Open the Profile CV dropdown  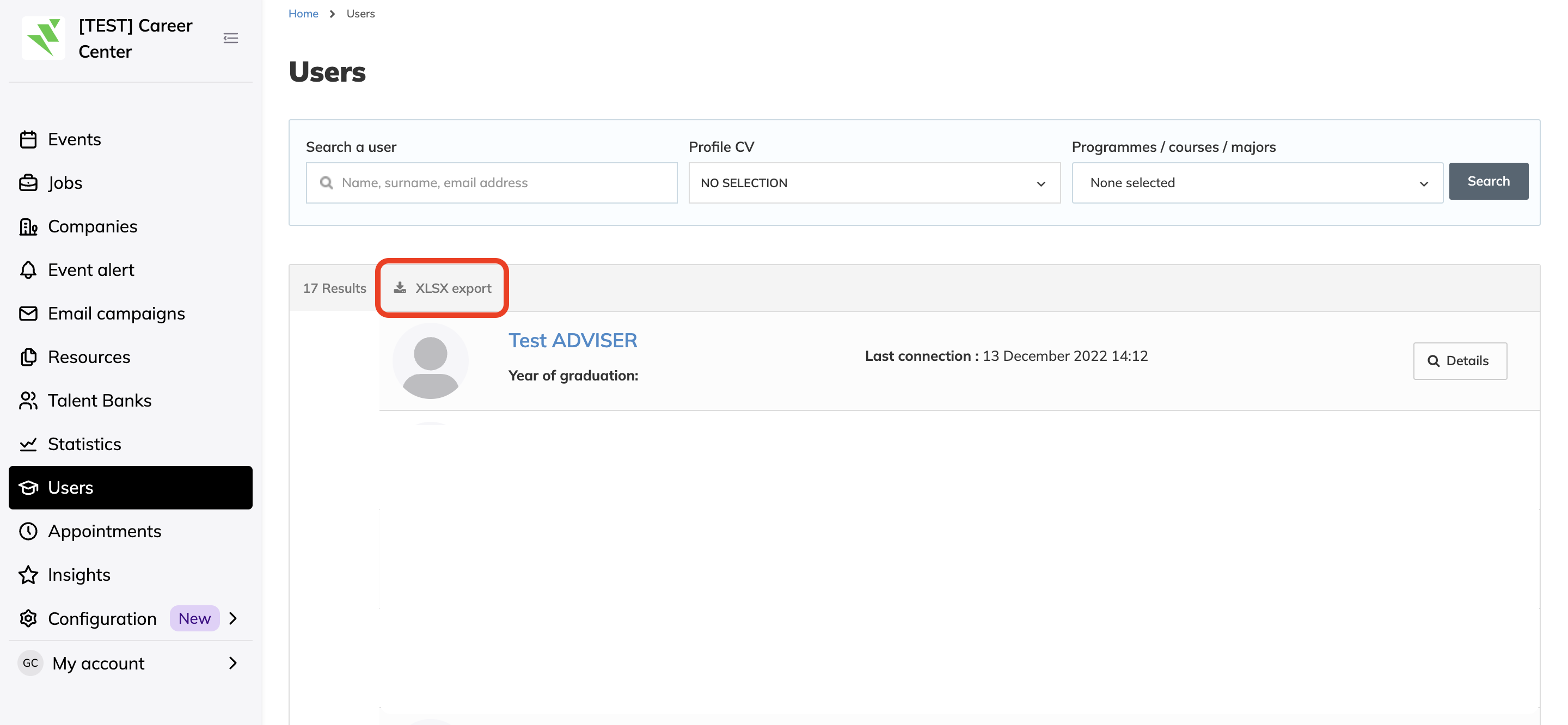pyautogui.click(x=874, y=183)
